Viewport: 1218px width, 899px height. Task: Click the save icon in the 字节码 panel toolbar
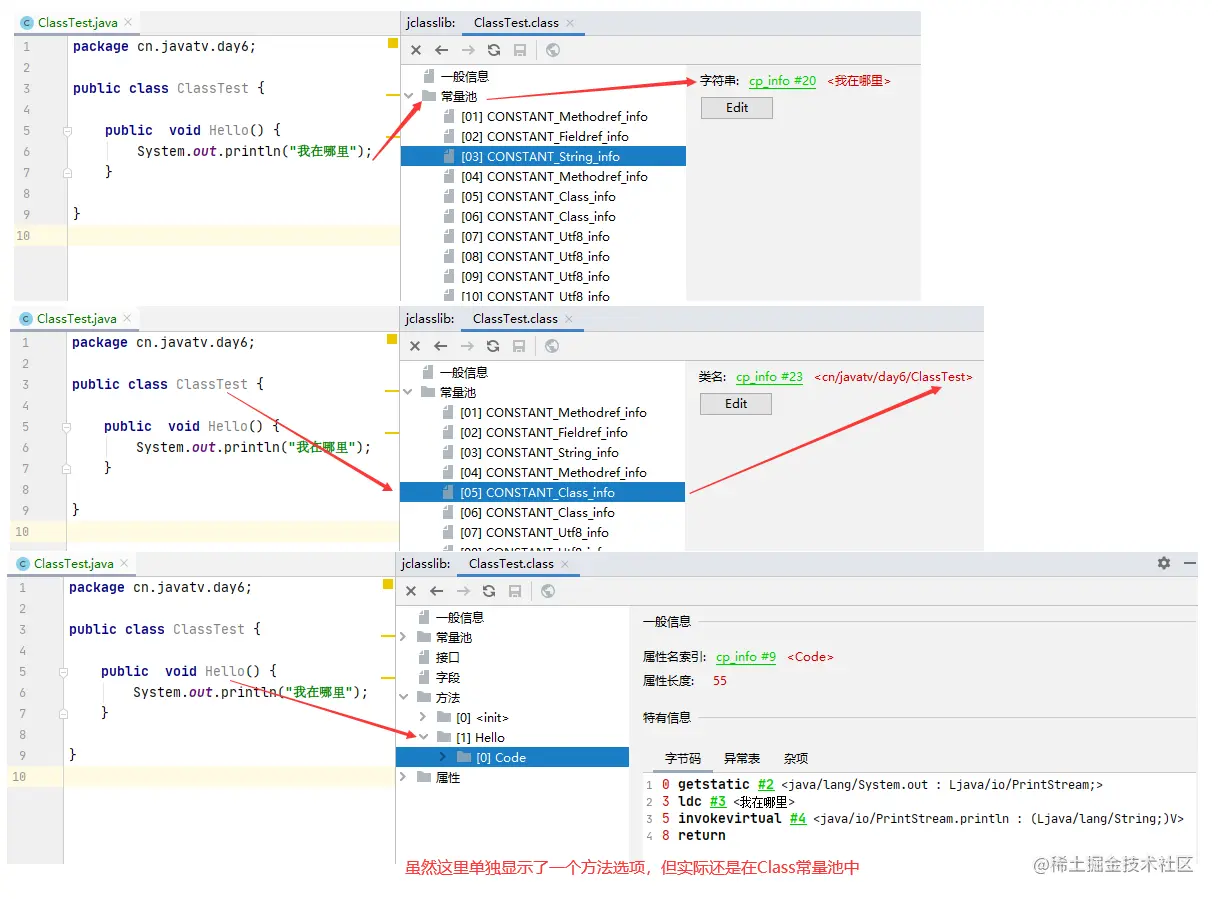tap(515, 591)
